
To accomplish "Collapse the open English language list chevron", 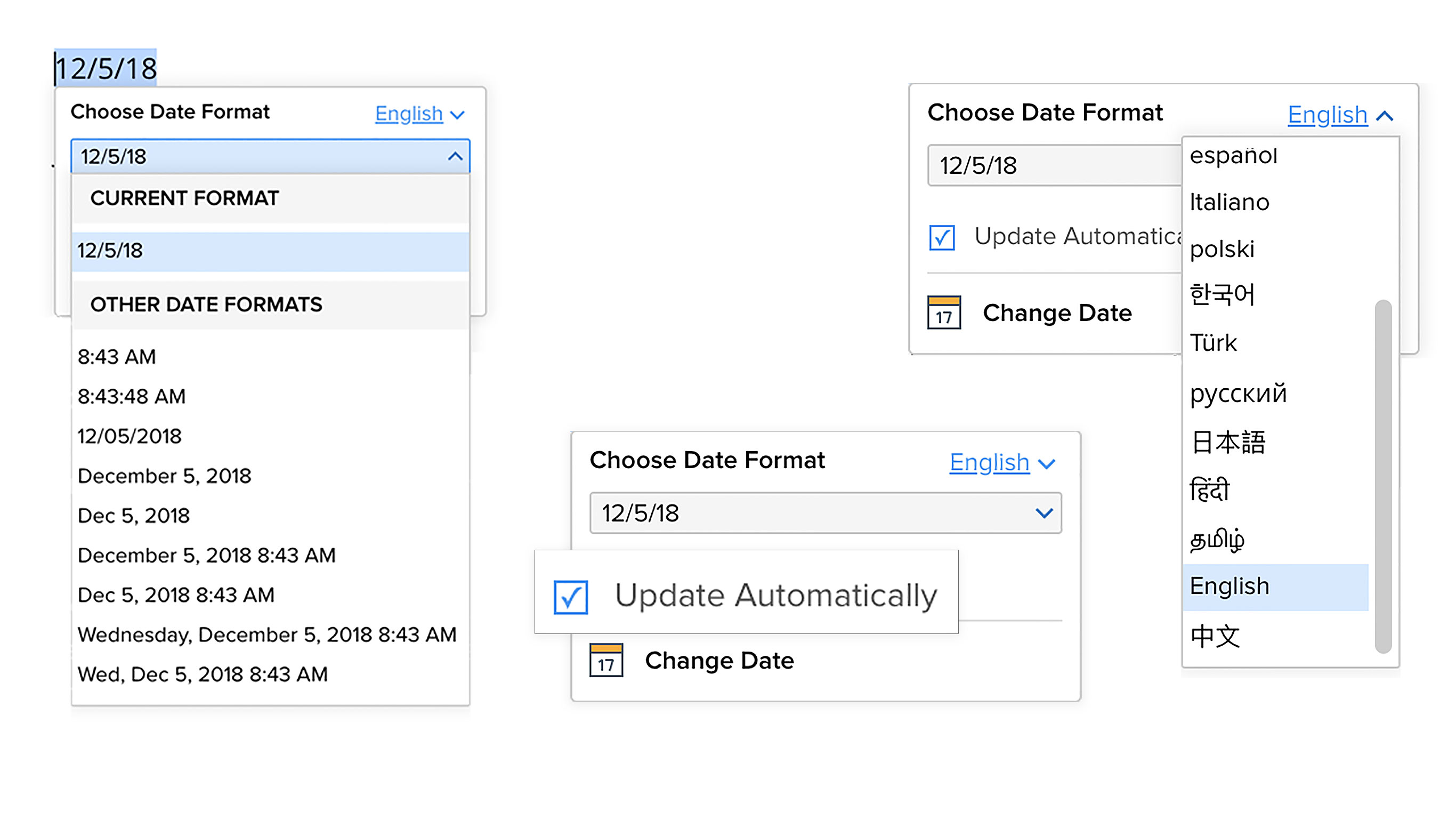I will (x=1385, y=116).
